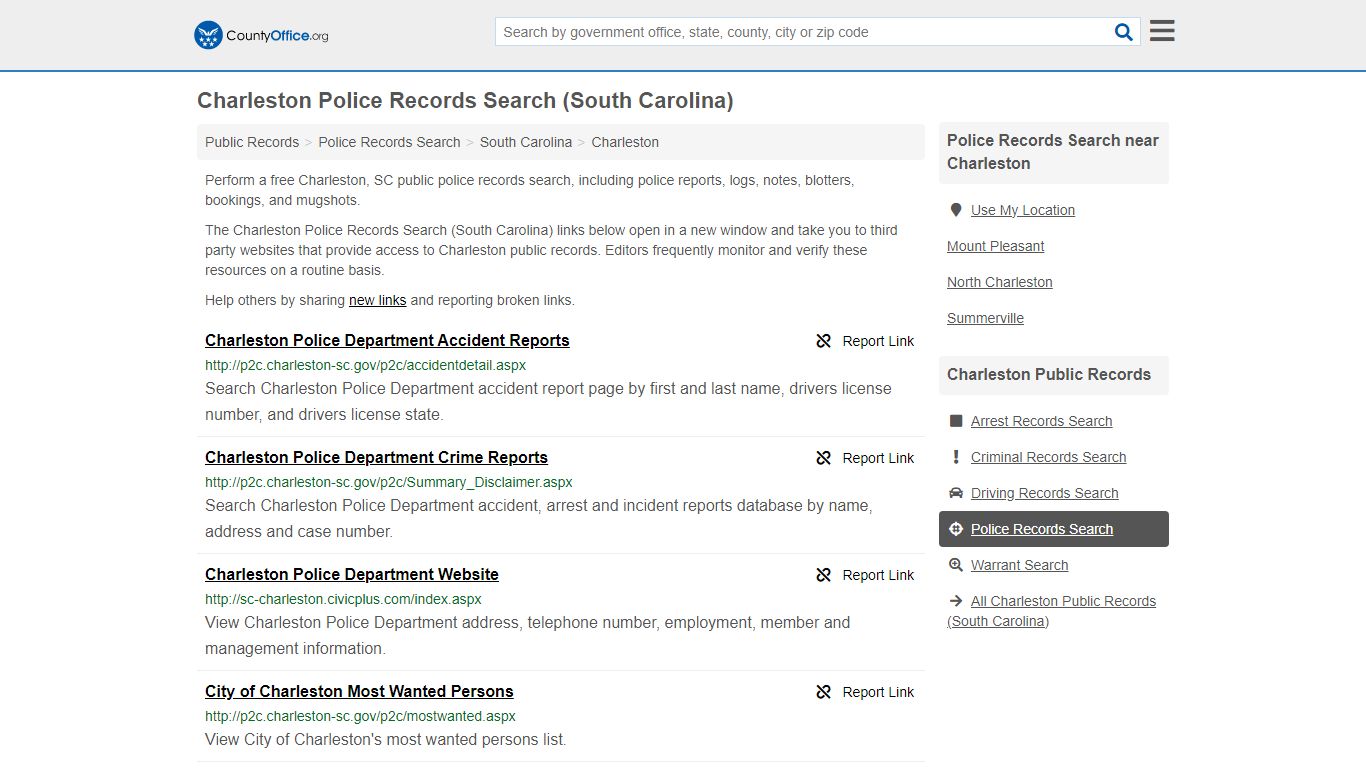
Task: Click the mostwanted.aspx URL text
Action: (360, 716)
